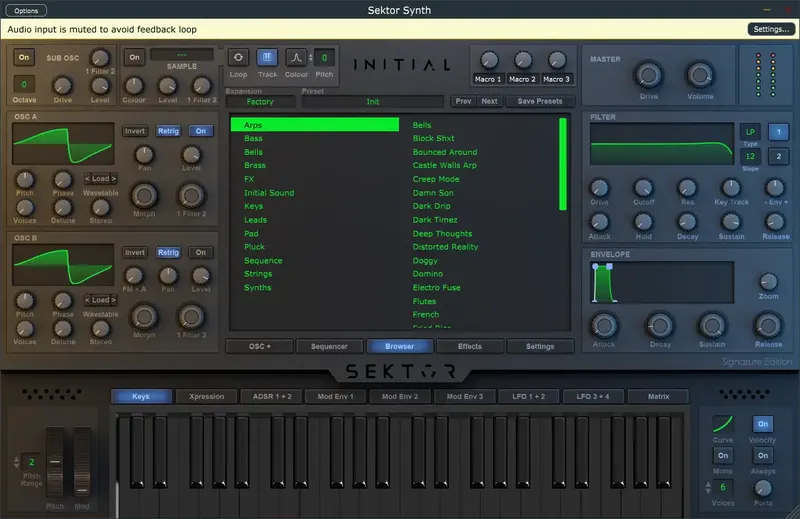Image resolution: width=800 pixels, height=519 pixels.
Task: Click the OSC B Morph knob
Action: [x=144, y=317]
